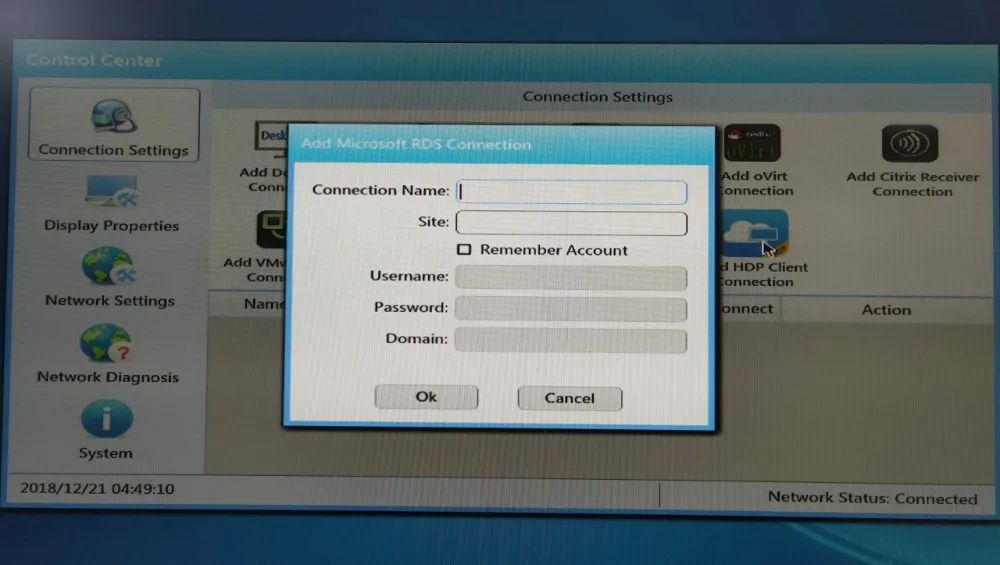1000x565 pixels.
Task: Select the partially hidden Add Desktop connection icon
Action: 272,139
